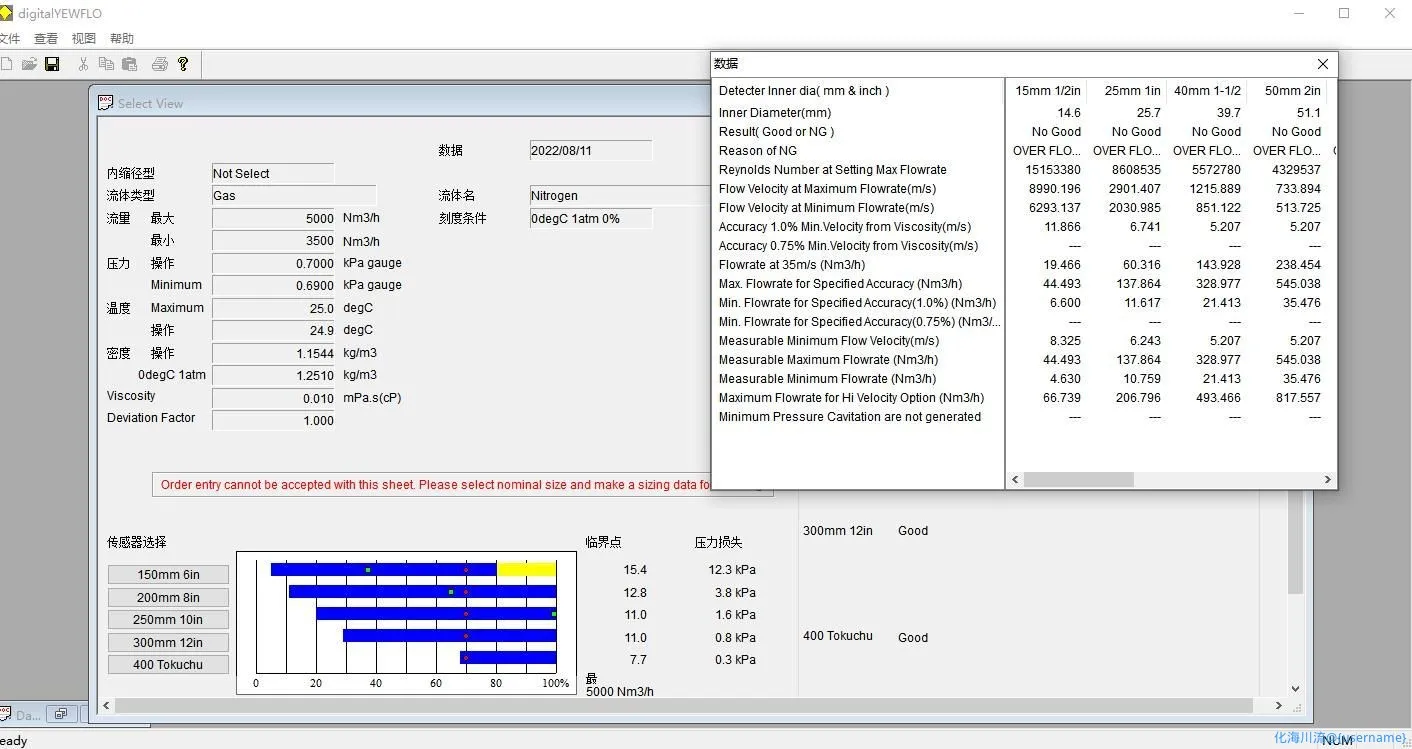Image resolution: width=1412 pixels, height=749 pixels.
Task: Click the 40mm 1-1/2 column header
Action: pyautogui.click(x=1207, y=91)
